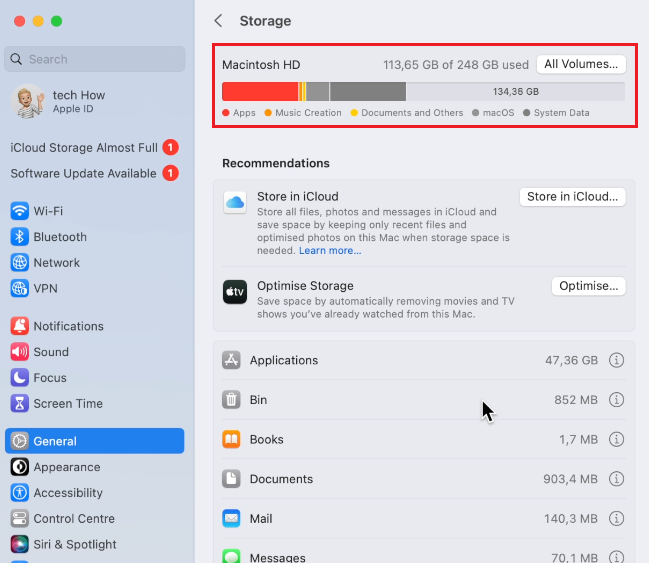Click the Control Centre icon
This screenshot has width=649, height=563.
coord(19,518)
